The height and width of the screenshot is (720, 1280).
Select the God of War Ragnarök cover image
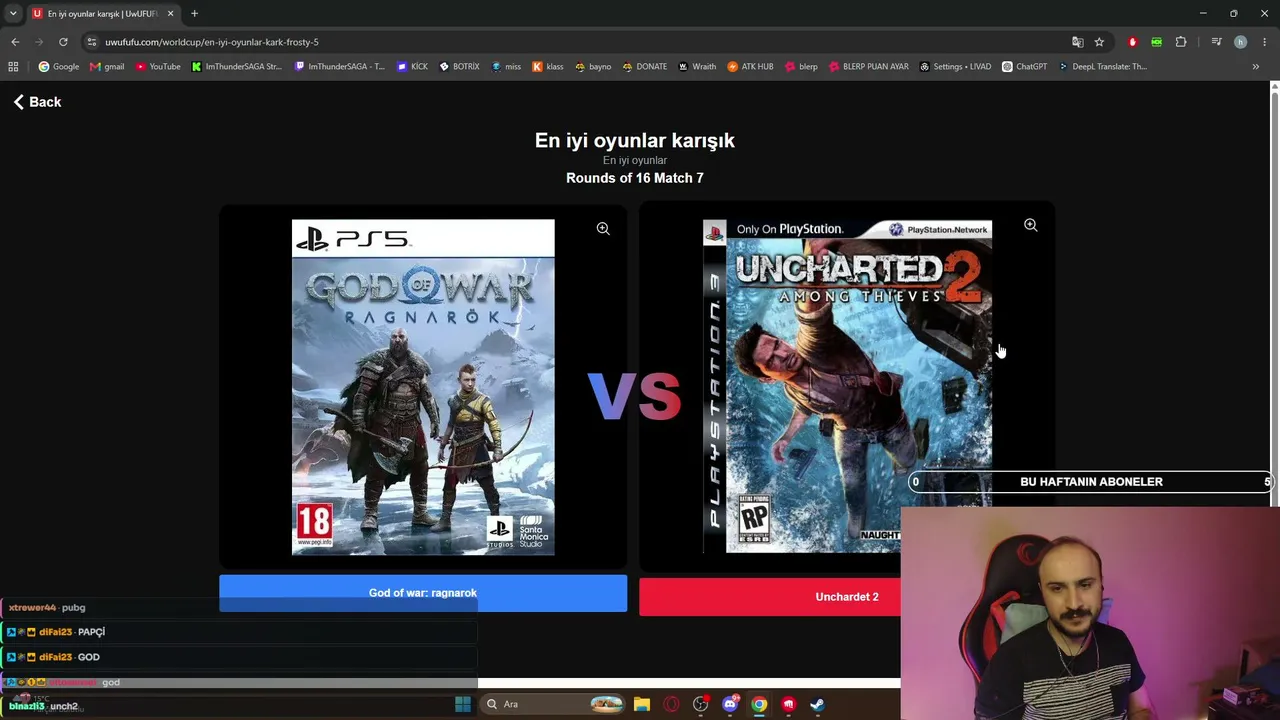423,387
